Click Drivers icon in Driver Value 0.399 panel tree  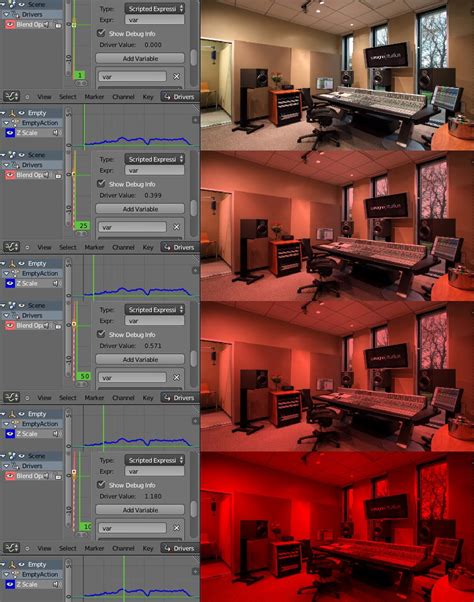point(16,165)
